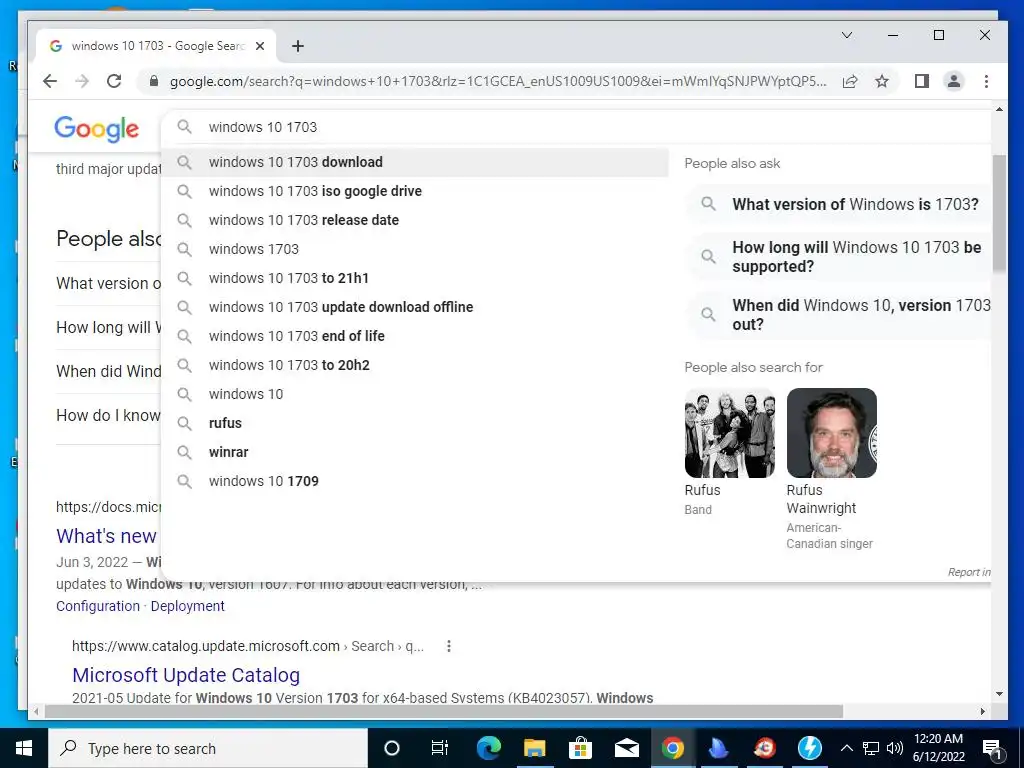Image resolution: width=1024 pixels, height=768 pixels.
Task: Open the Rufus Band thumbnail
Action: 729,433
